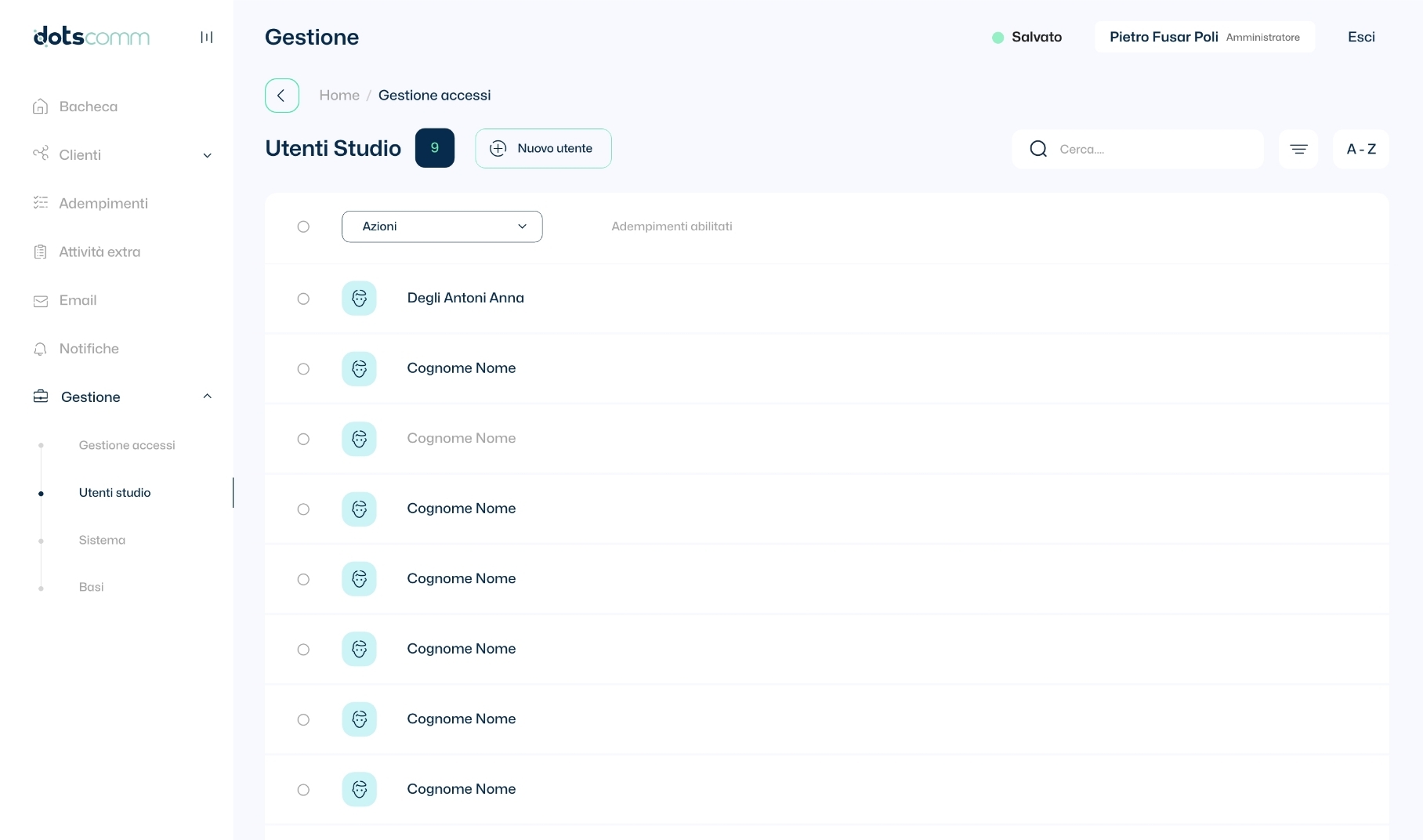This screenshot has width=1423, height=840.
Task: Click the Email envelope icon
Action: (41, 301)
